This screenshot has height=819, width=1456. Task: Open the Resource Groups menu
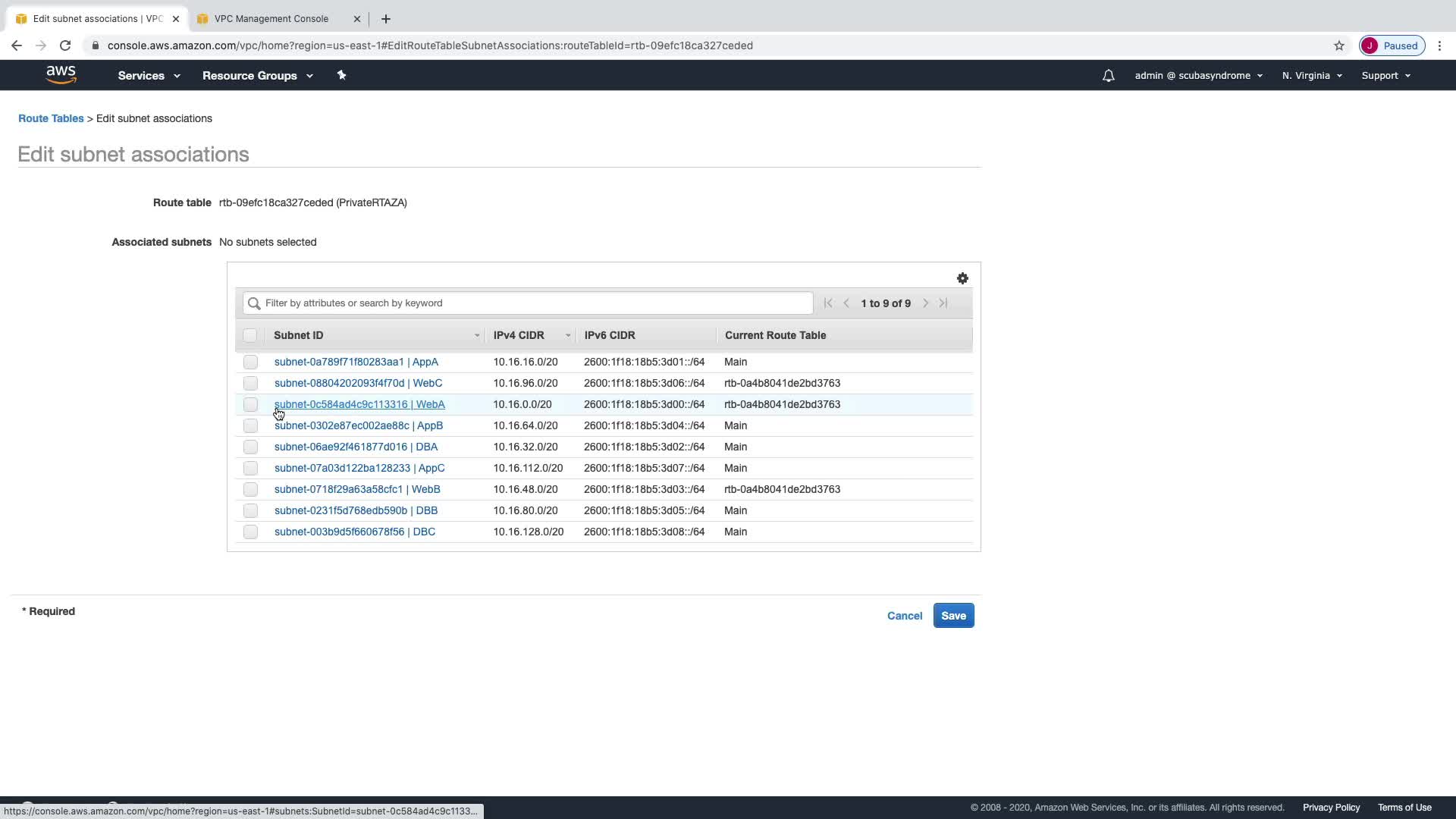(257, 76)
